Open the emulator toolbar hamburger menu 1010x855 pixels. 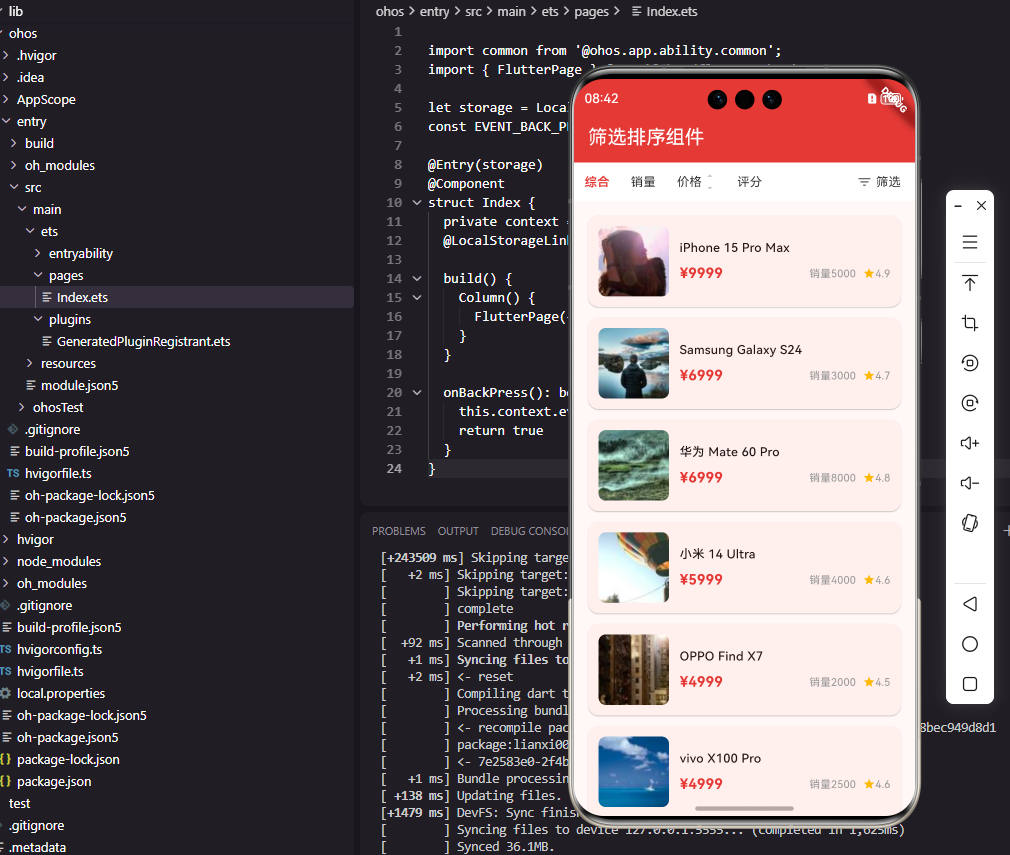[969, 242]
